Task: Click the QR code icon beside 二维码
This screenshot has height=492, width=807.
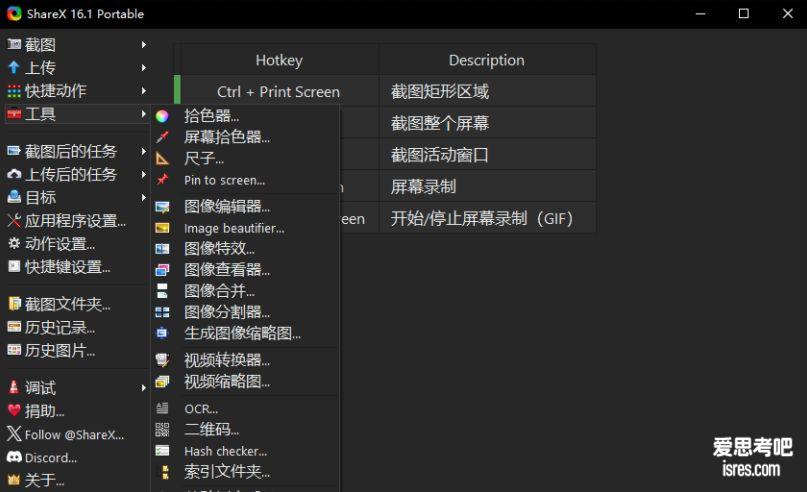Action: pyautogui.click(x=162, y=430)
